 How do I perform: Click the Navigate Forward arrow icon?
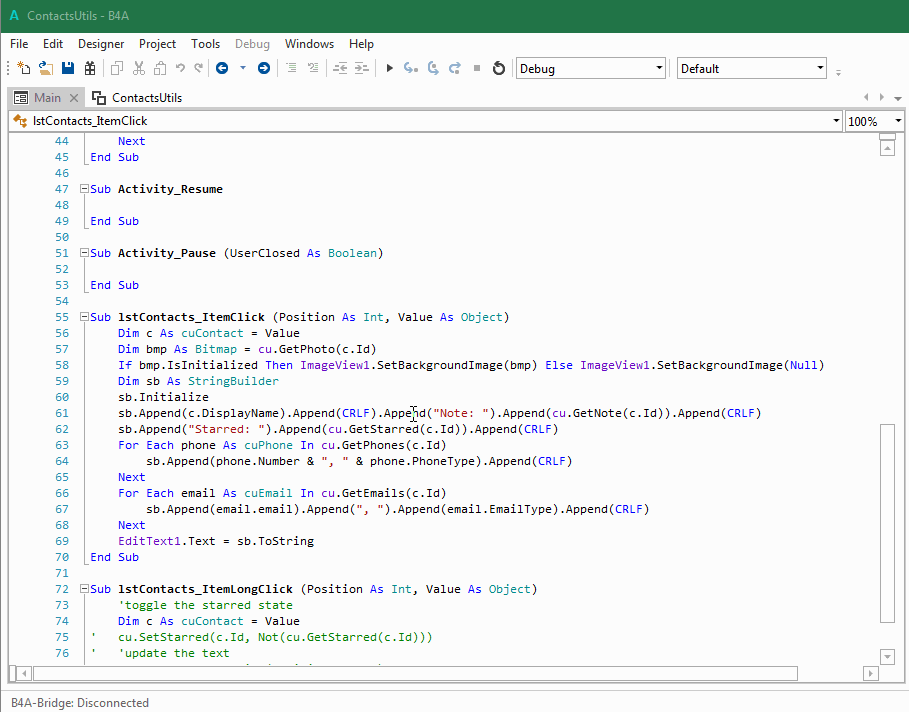pos(263,69)
